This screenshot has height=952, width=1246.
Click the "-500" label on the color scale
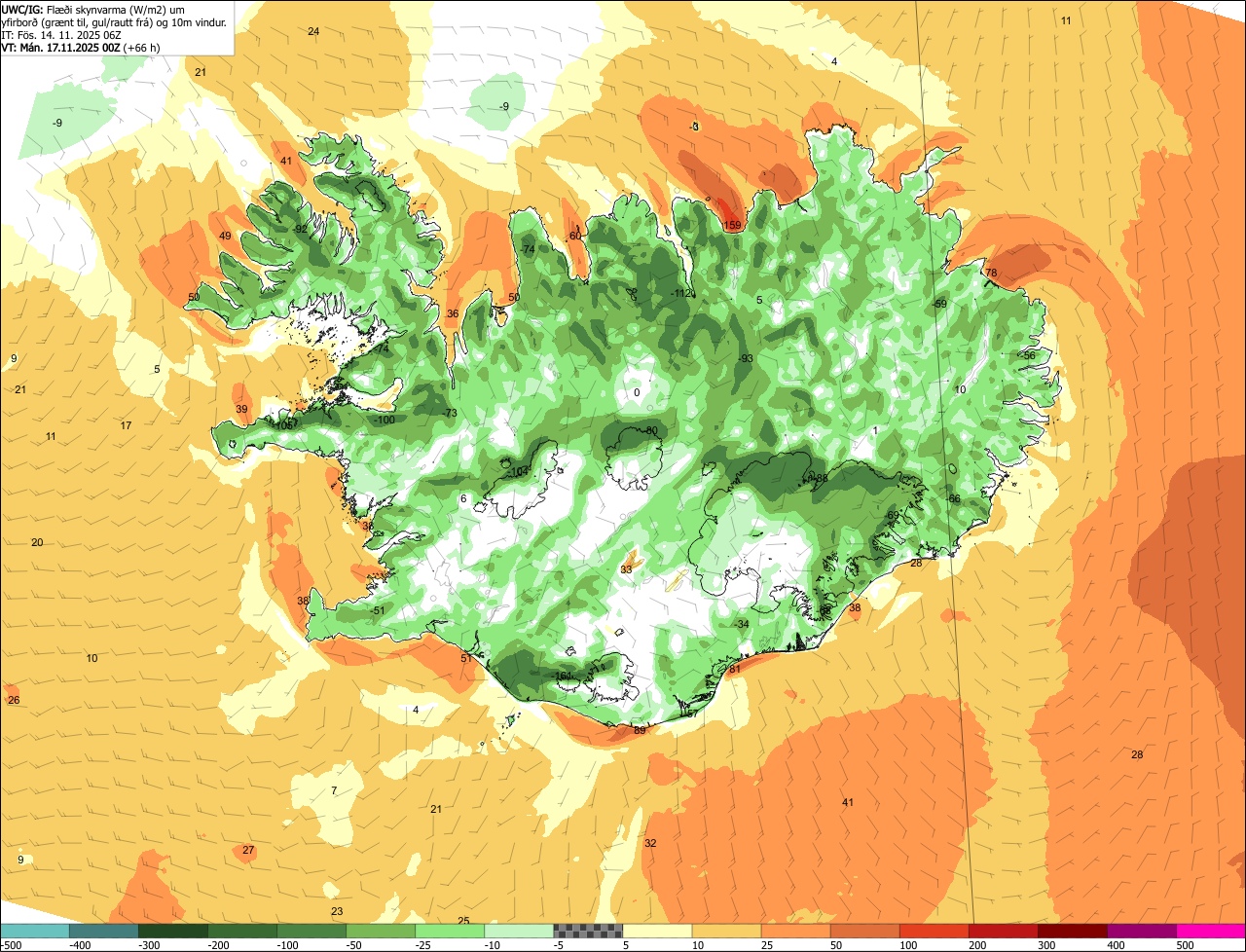12,944
